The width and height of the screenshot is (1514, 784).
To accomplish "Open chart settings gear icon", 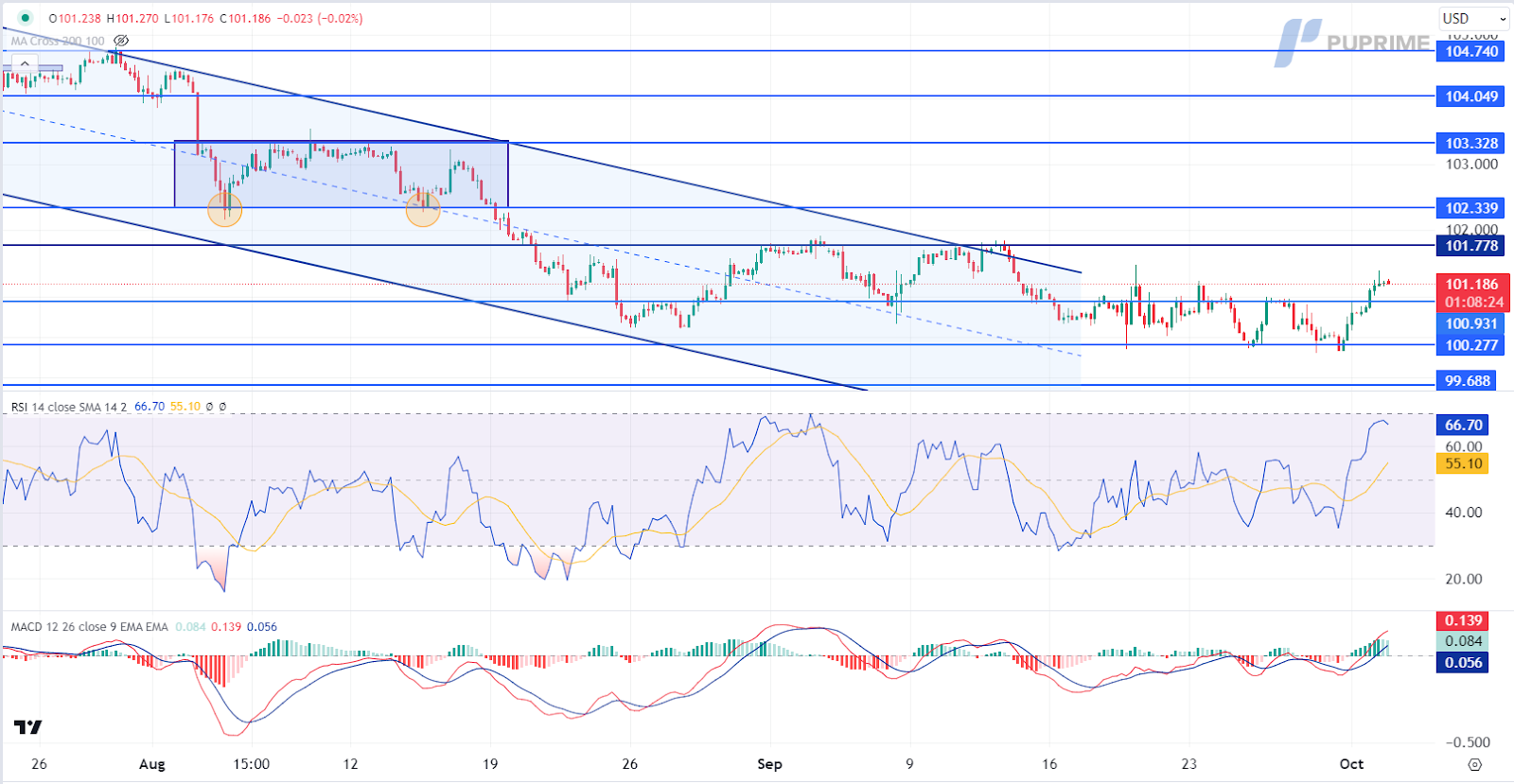I will (1474, 764).
